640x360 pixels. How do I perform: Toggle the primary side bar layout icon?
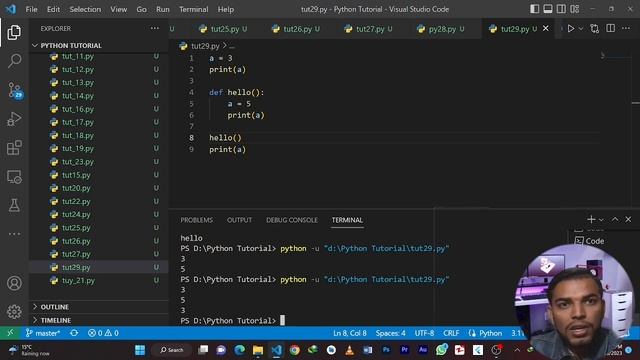[x=534, y=9]
